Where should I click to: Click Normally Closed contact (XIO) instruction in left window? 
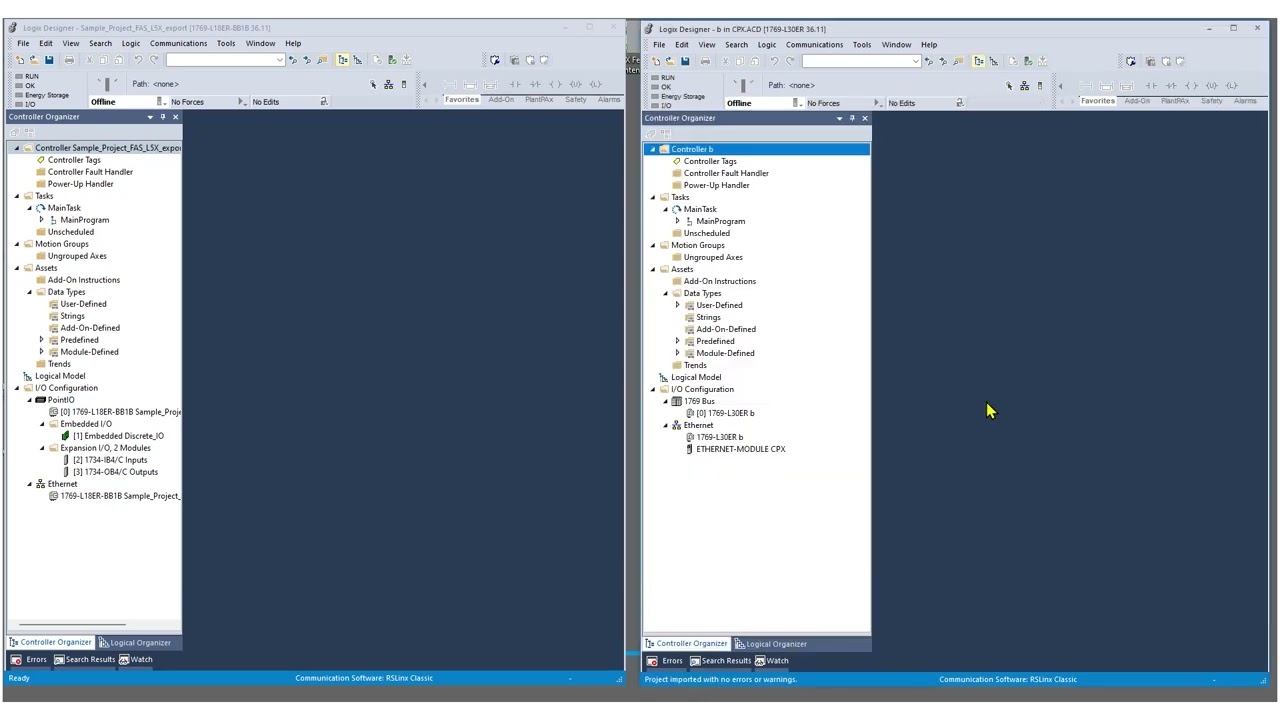tap(535, 84)
